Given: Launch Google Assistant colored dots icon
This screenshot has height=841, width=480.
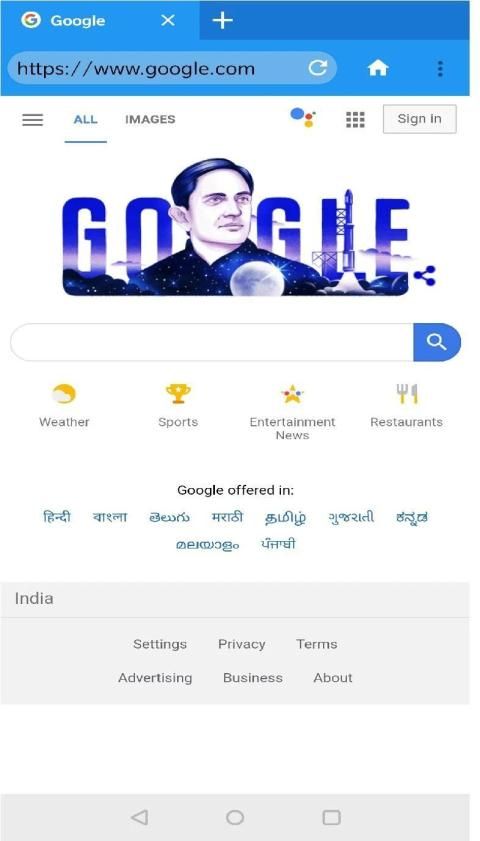Looking at the screenshot, I should coord(303,118).
